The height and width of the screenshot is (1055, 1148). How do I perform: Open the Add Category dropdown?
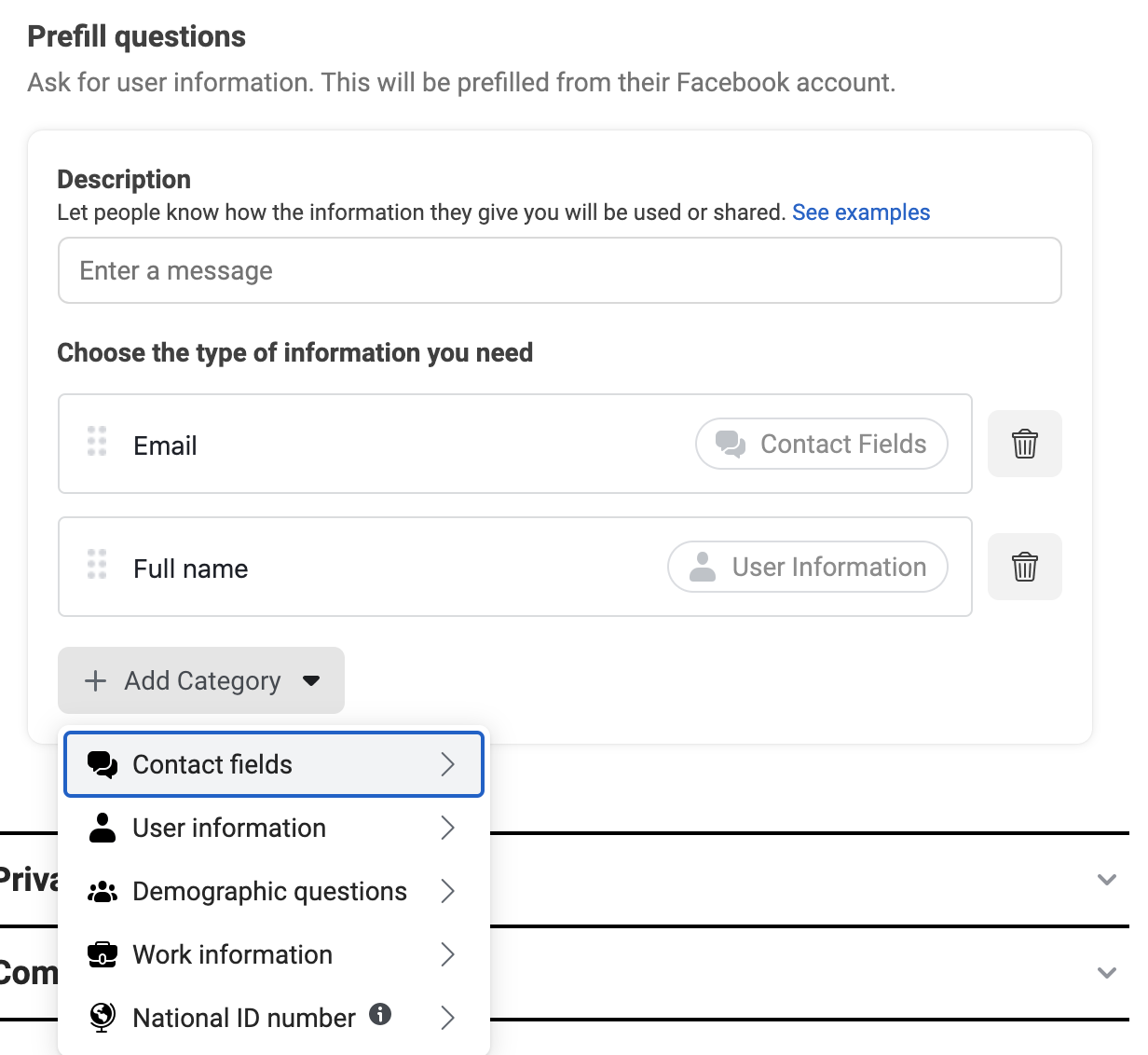point(201,680)
